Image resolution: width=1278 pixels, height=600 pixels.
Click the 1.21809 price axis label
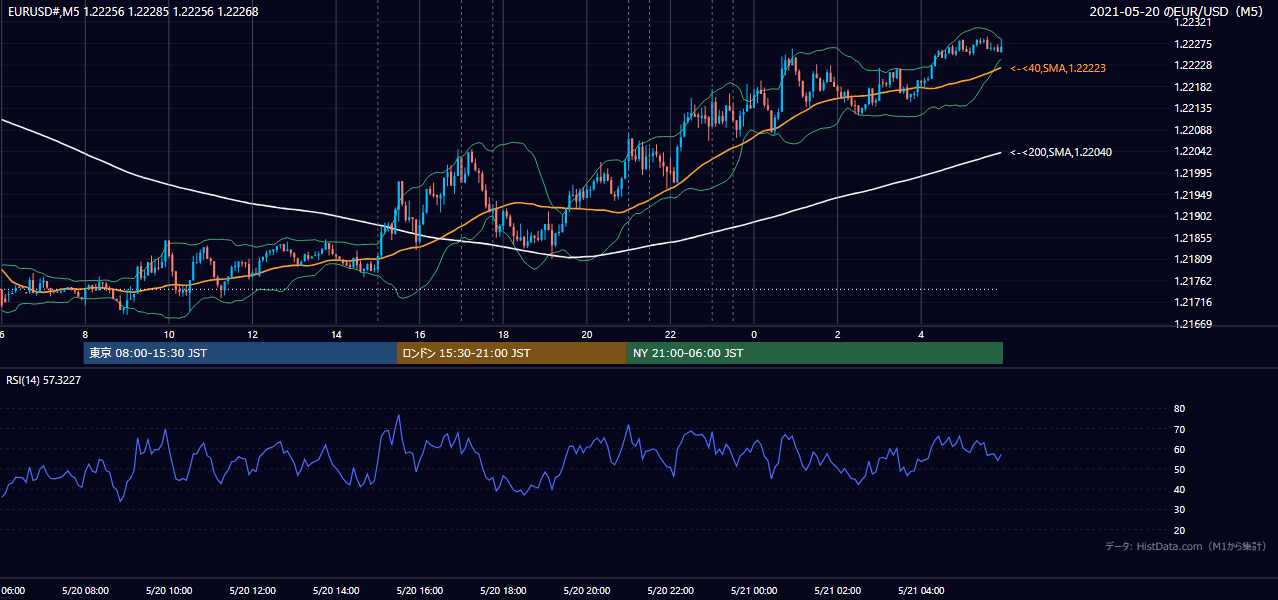click(1193, 259)
